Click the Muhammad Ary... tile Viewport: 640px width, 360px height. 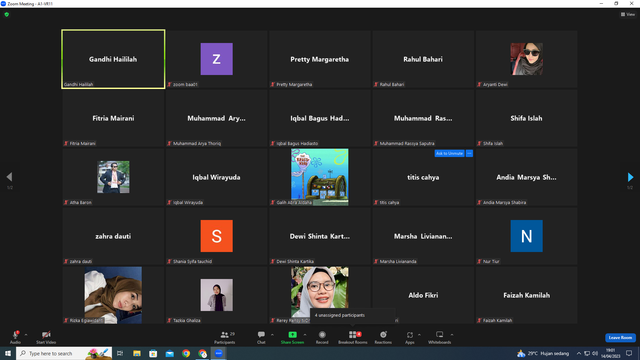pos(217,118)
